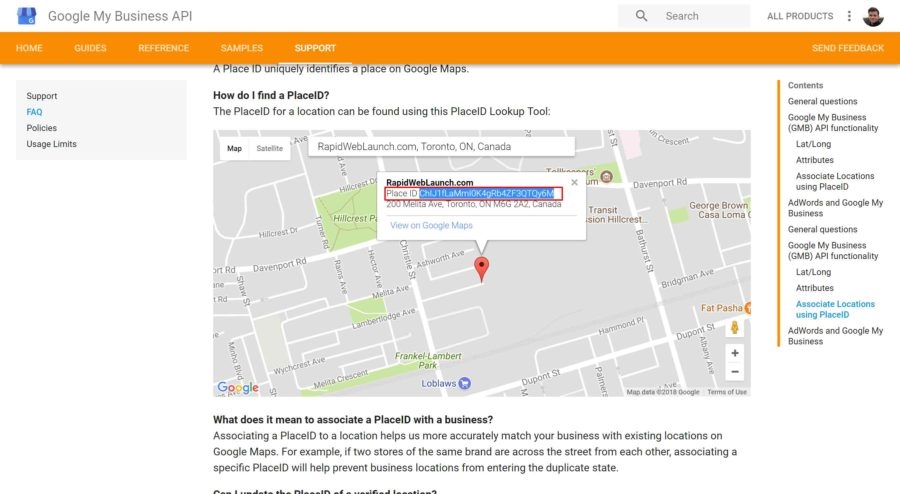Click the search magnifier icon
The image size is (900, 494).
point(641,16)
